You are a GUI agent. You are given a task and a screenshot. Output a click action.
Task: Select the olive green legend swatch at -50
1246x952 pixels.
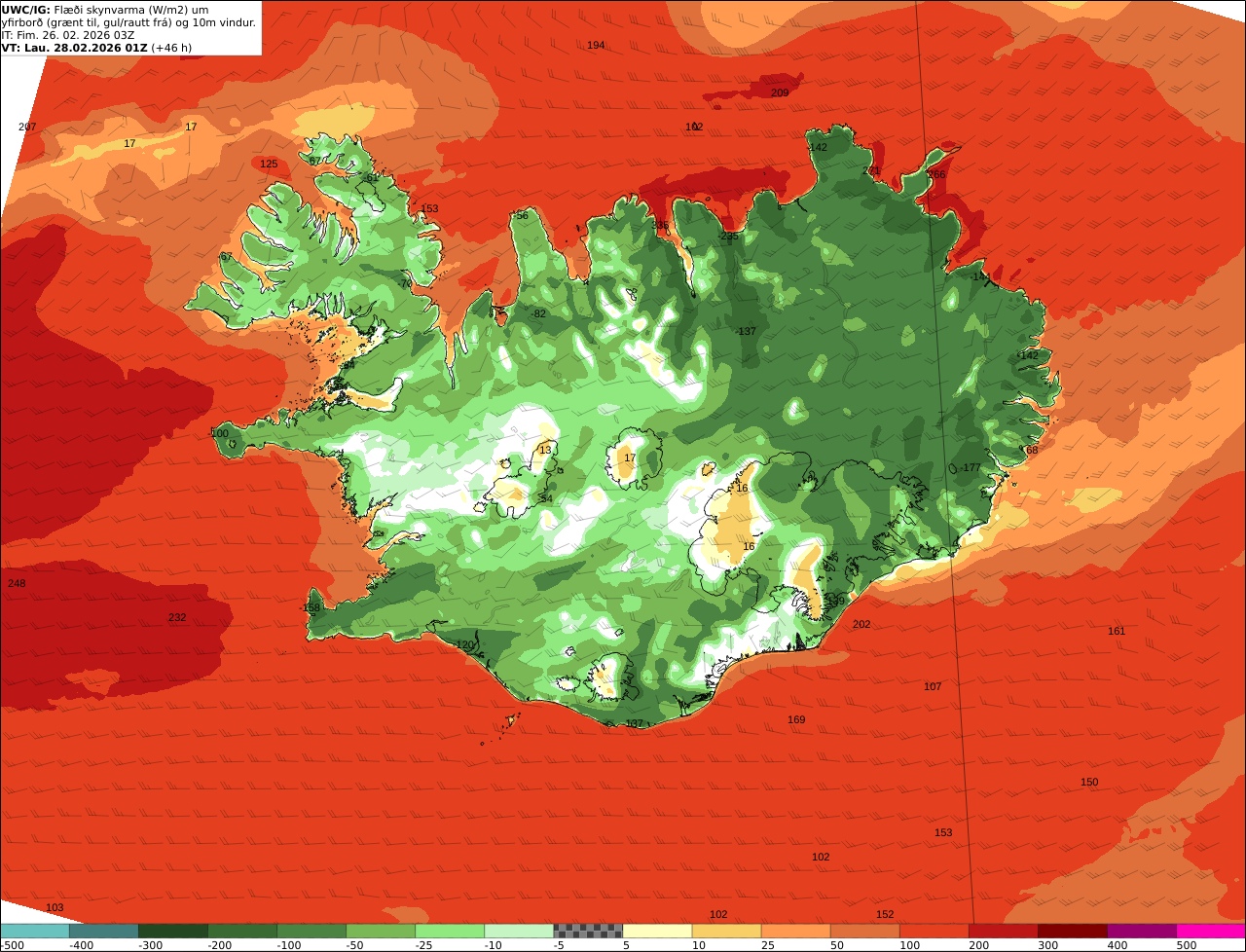pos(380,932)
